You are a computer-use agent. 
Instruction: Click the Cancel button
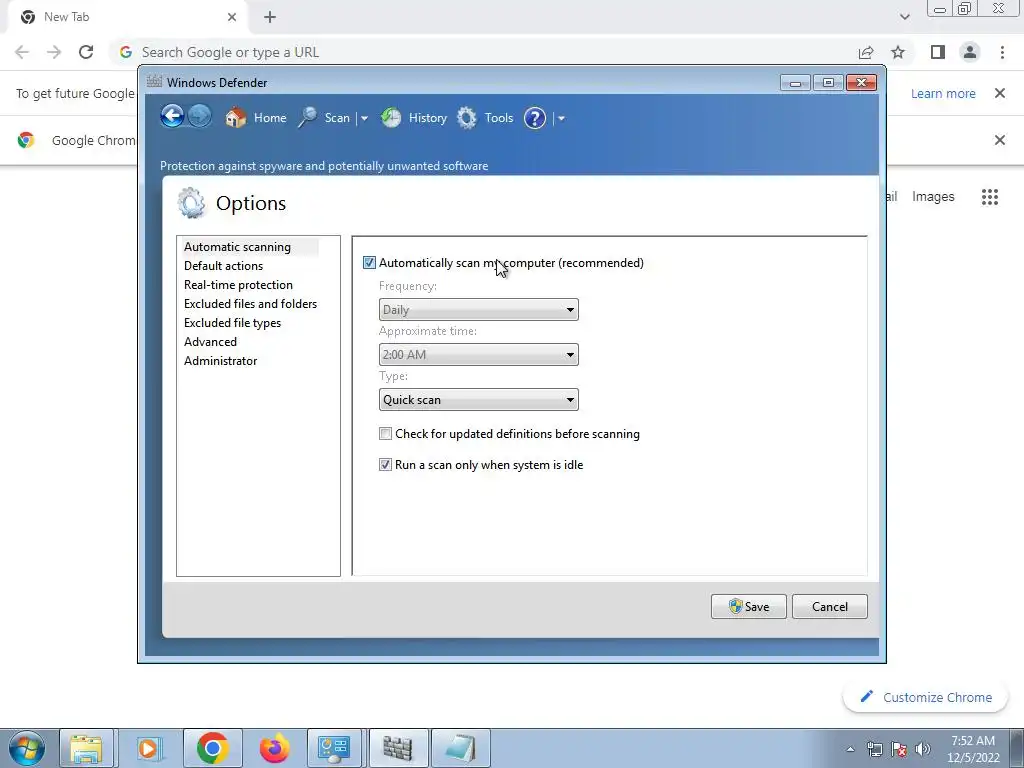pyautogui.click(x=830, y=607)
